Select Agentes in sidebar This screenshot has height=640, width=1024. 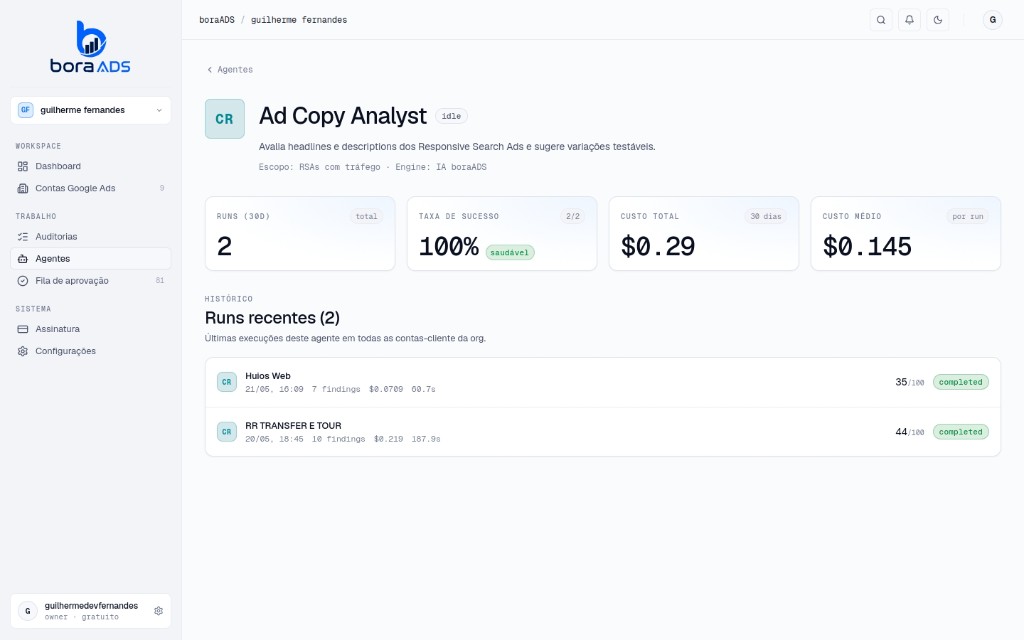(91, 259)
